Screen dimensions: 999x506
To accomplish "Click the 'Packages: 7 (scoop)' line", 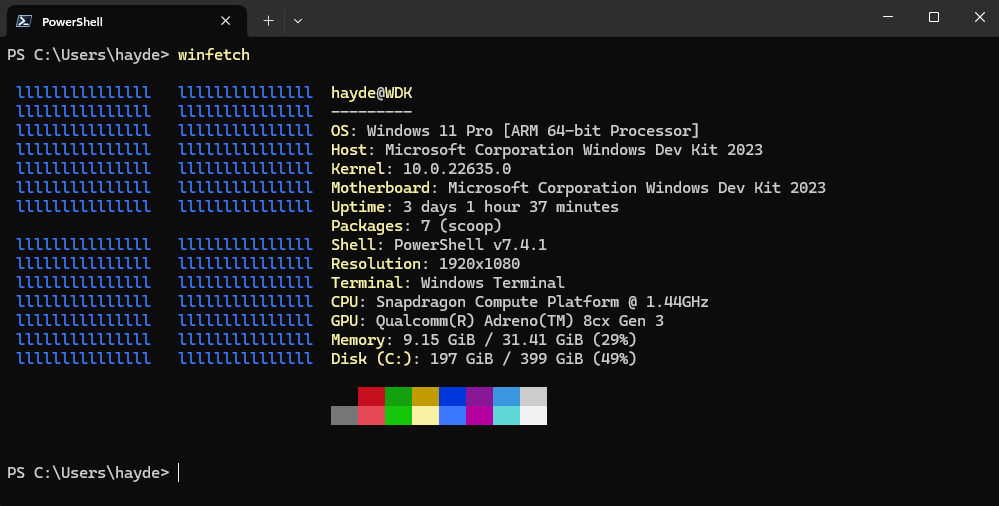I will pos(416,226).
